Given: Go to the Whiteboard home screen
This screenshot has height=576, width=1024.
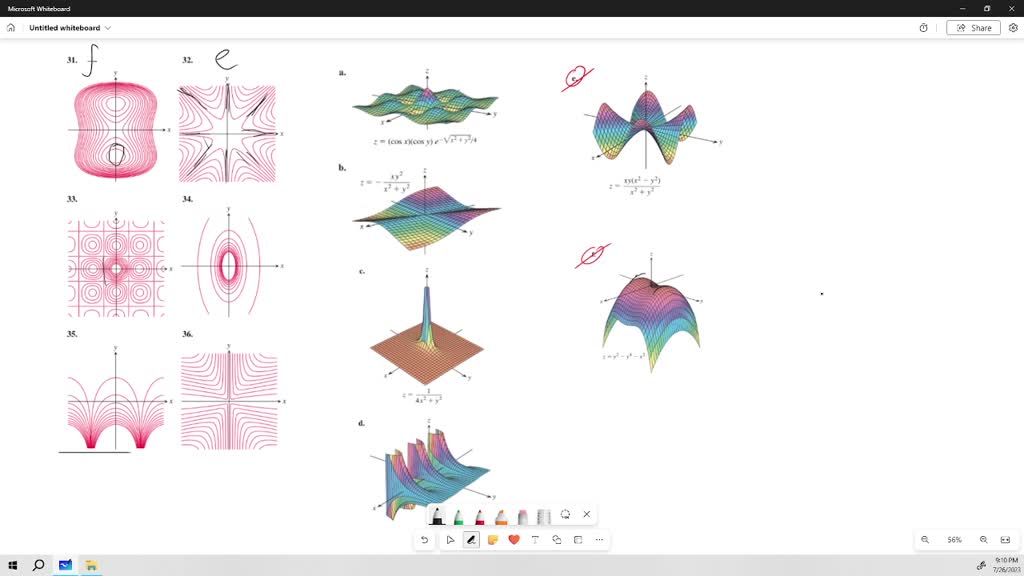Looking at the screenshot, I should (10, 28).
